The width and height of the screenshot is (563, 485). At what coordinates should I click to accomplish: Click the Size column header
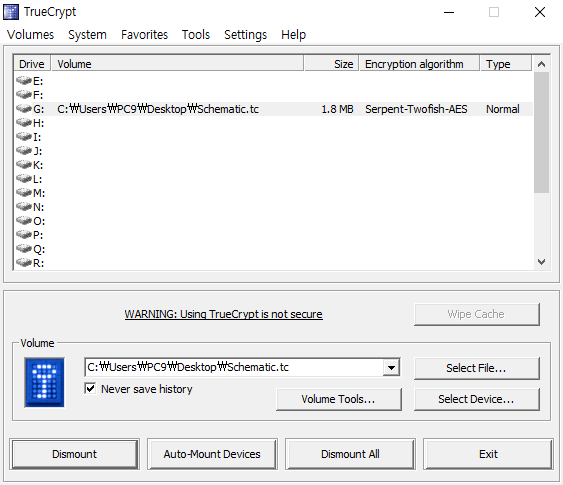point(331,64)
